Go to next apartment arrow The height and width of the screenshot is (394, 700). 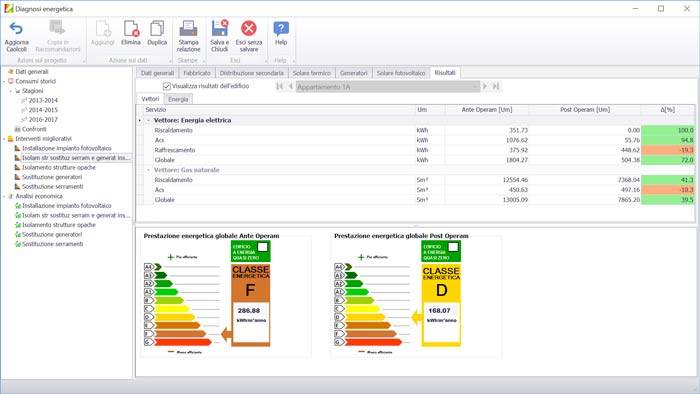point(485,86)
